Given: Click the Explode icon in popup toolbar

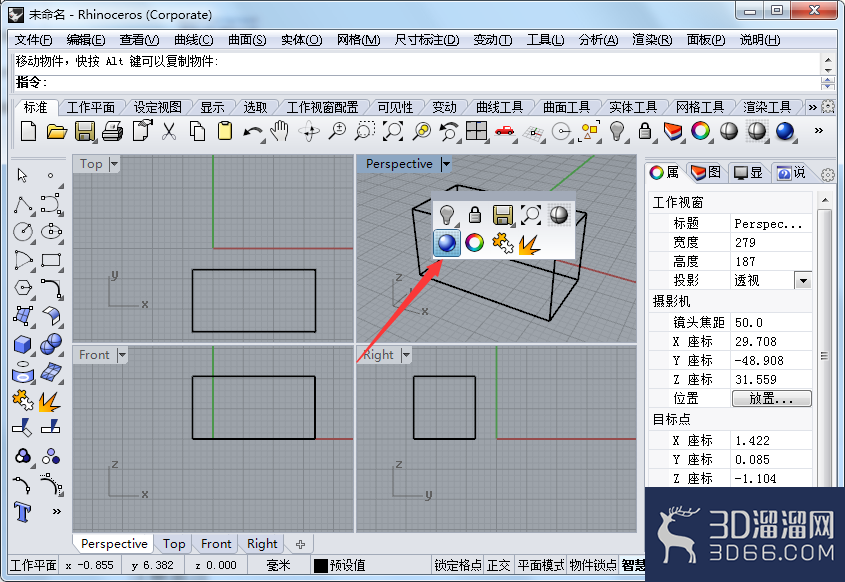Looking at the screenshot, I should coord(530,244).
